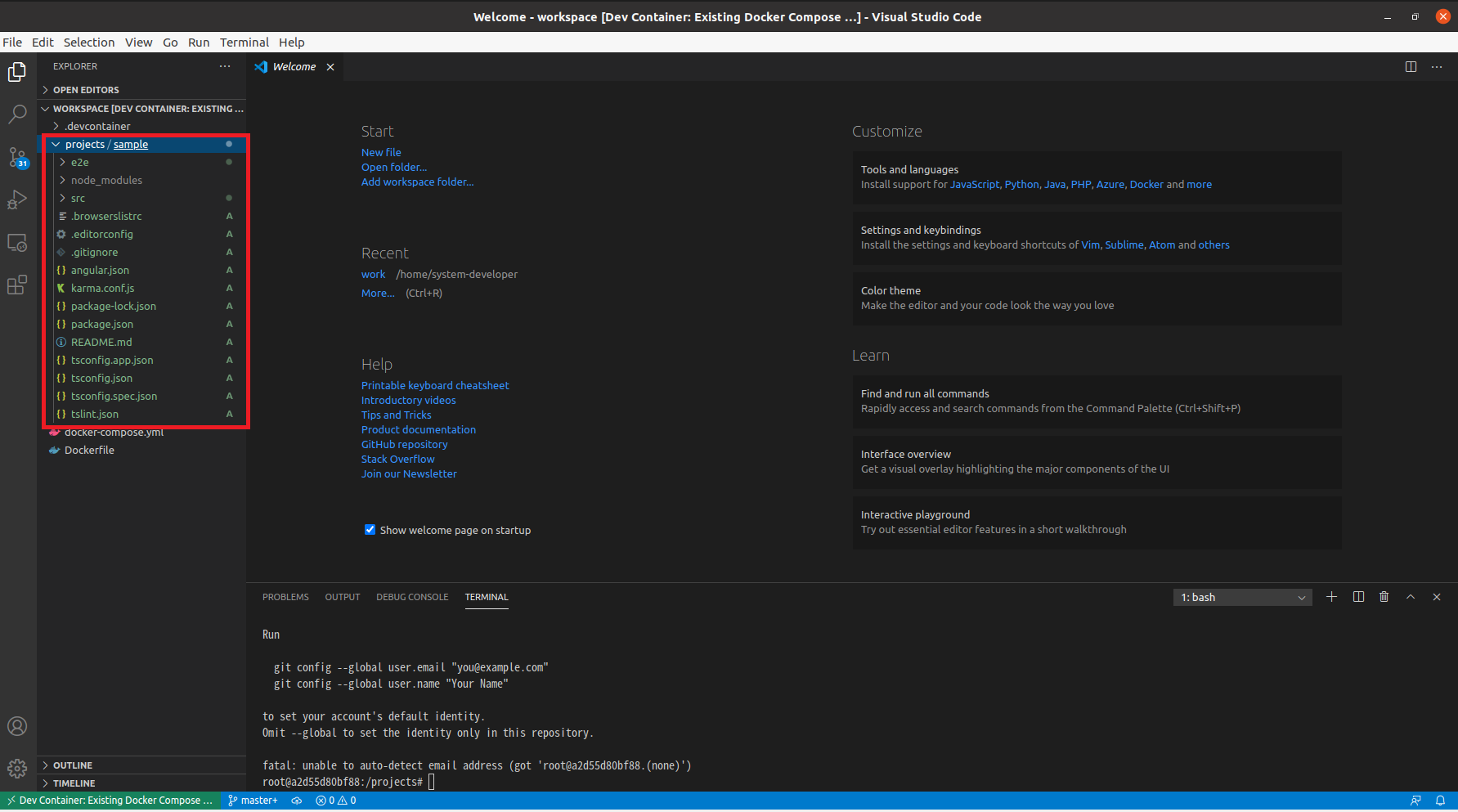Screen dimensions: 1458x812
Task: Open the Extensions view
Action: (17, 285)
